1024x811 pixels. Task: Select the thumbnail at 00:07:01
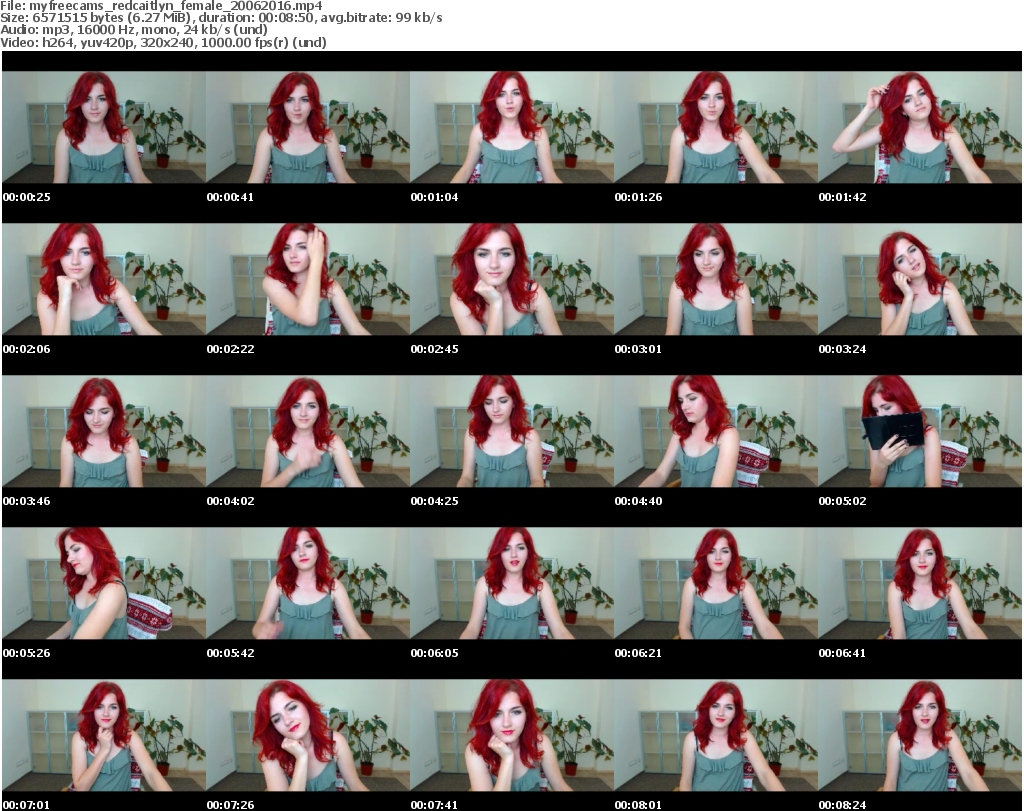point(104,735)
